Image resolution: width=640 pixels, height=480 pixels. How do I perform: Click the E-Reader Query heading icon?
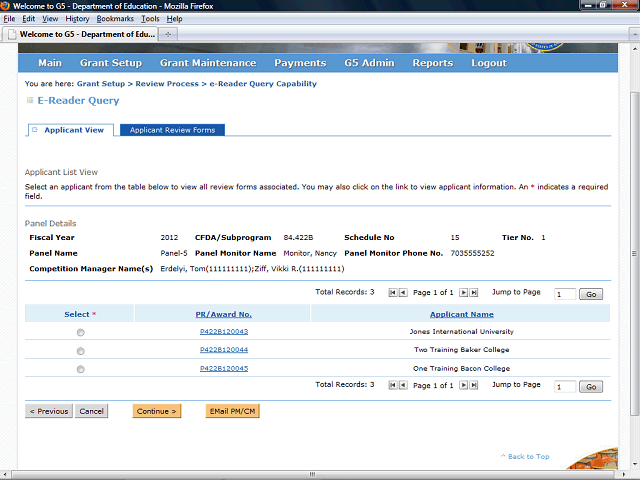(x=30, y=100)
